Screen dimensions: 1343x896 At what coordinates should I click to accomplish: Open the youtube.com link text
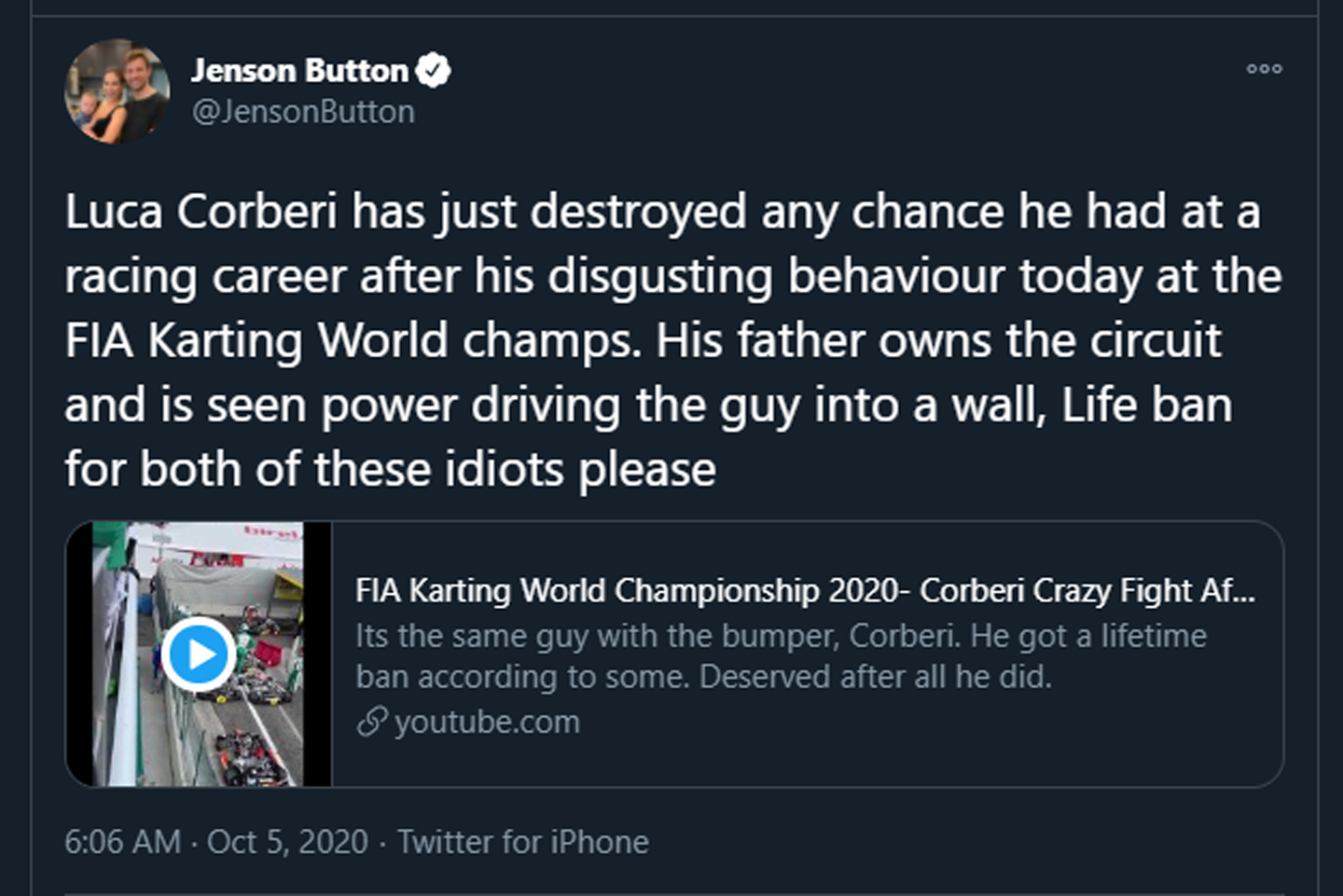[487, 722]
